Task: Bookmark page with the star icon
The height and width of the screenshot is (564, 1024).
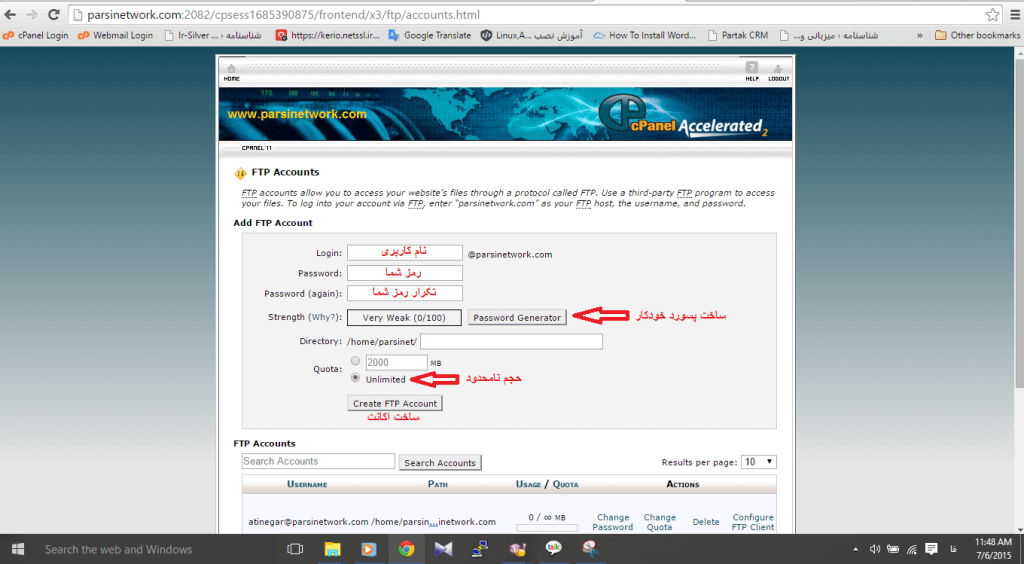Action: point(992,15)
